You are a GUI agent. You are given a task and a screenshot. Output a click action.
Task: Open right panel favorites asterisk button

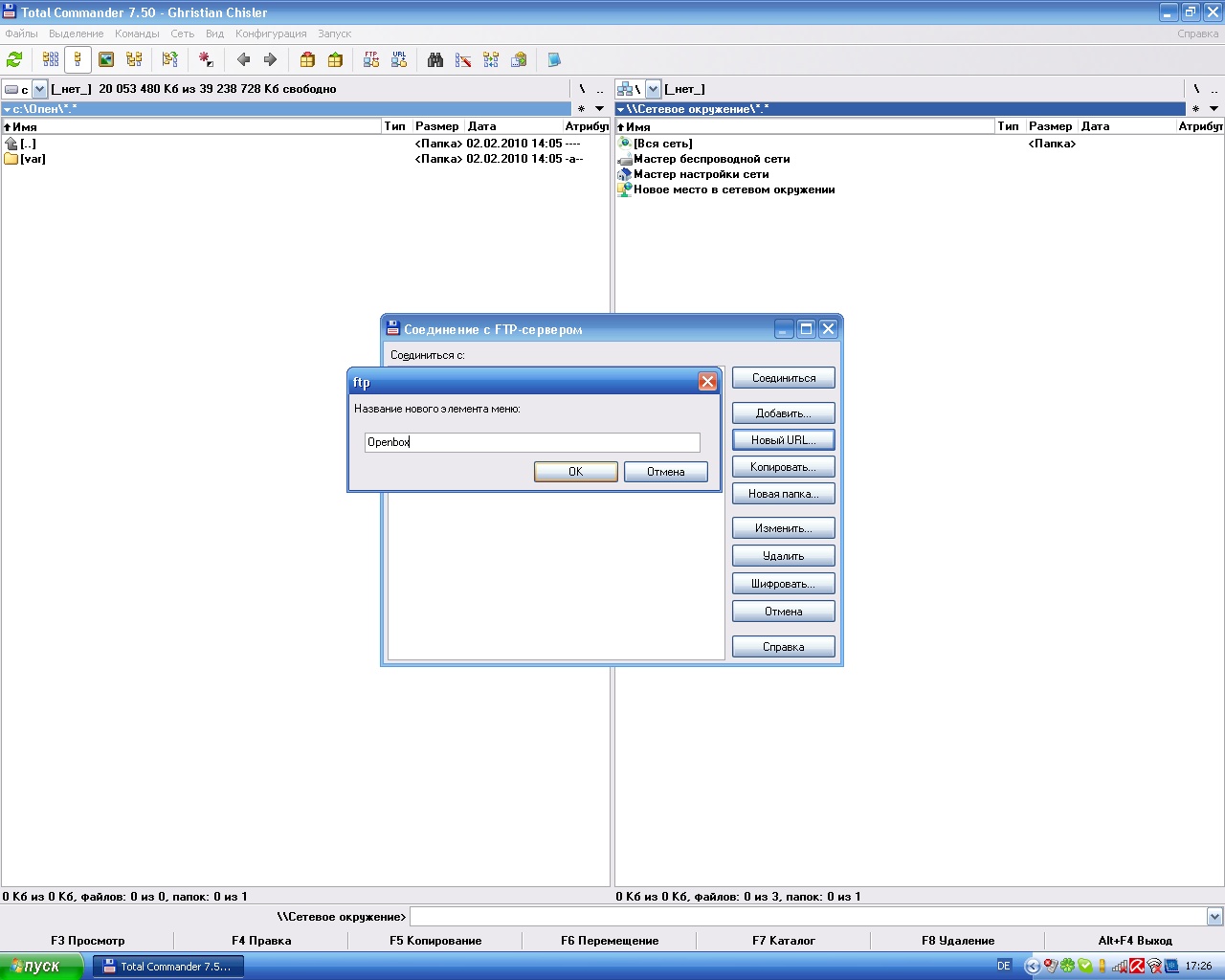pos(1195,109)
